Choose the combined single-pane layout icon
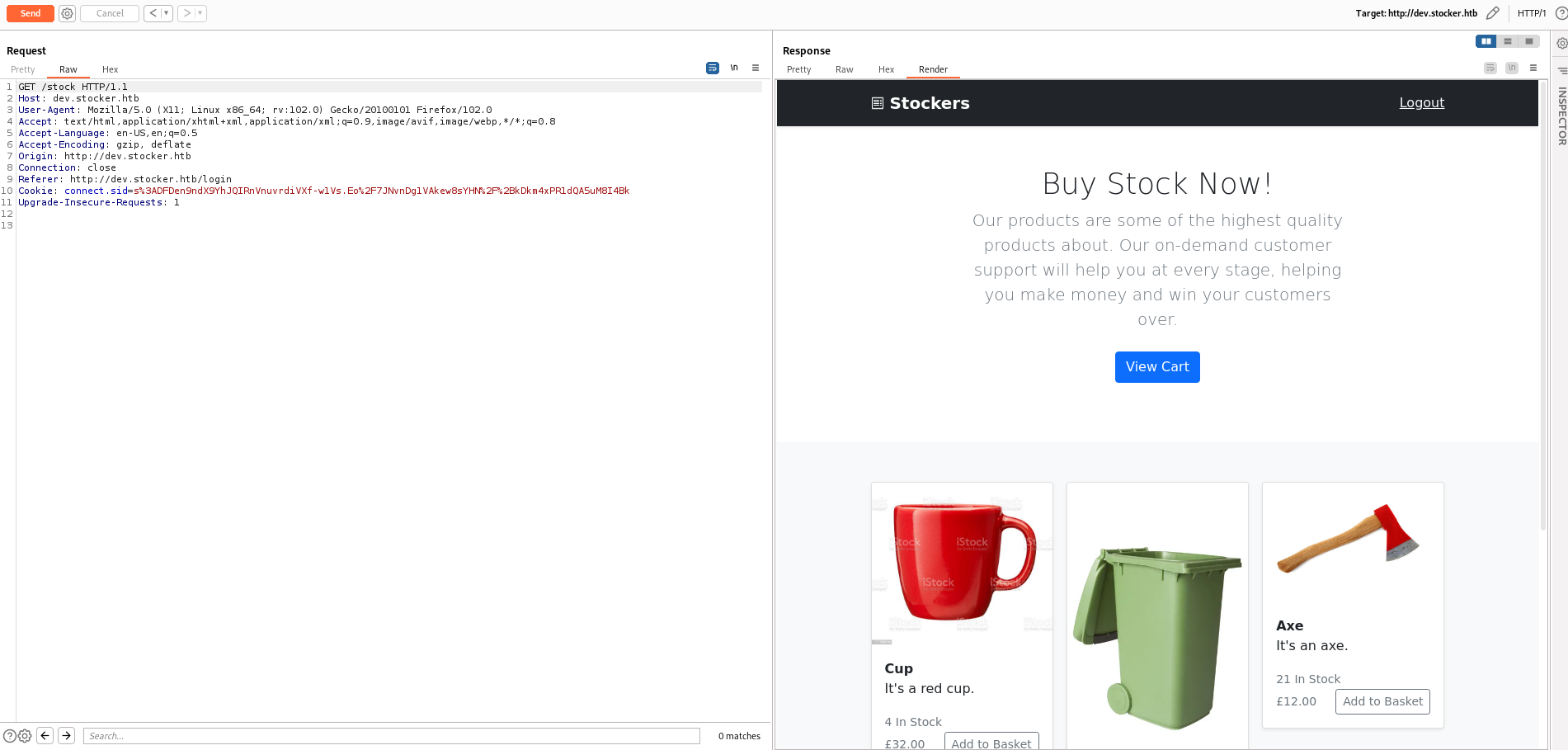 point(1529,41)
